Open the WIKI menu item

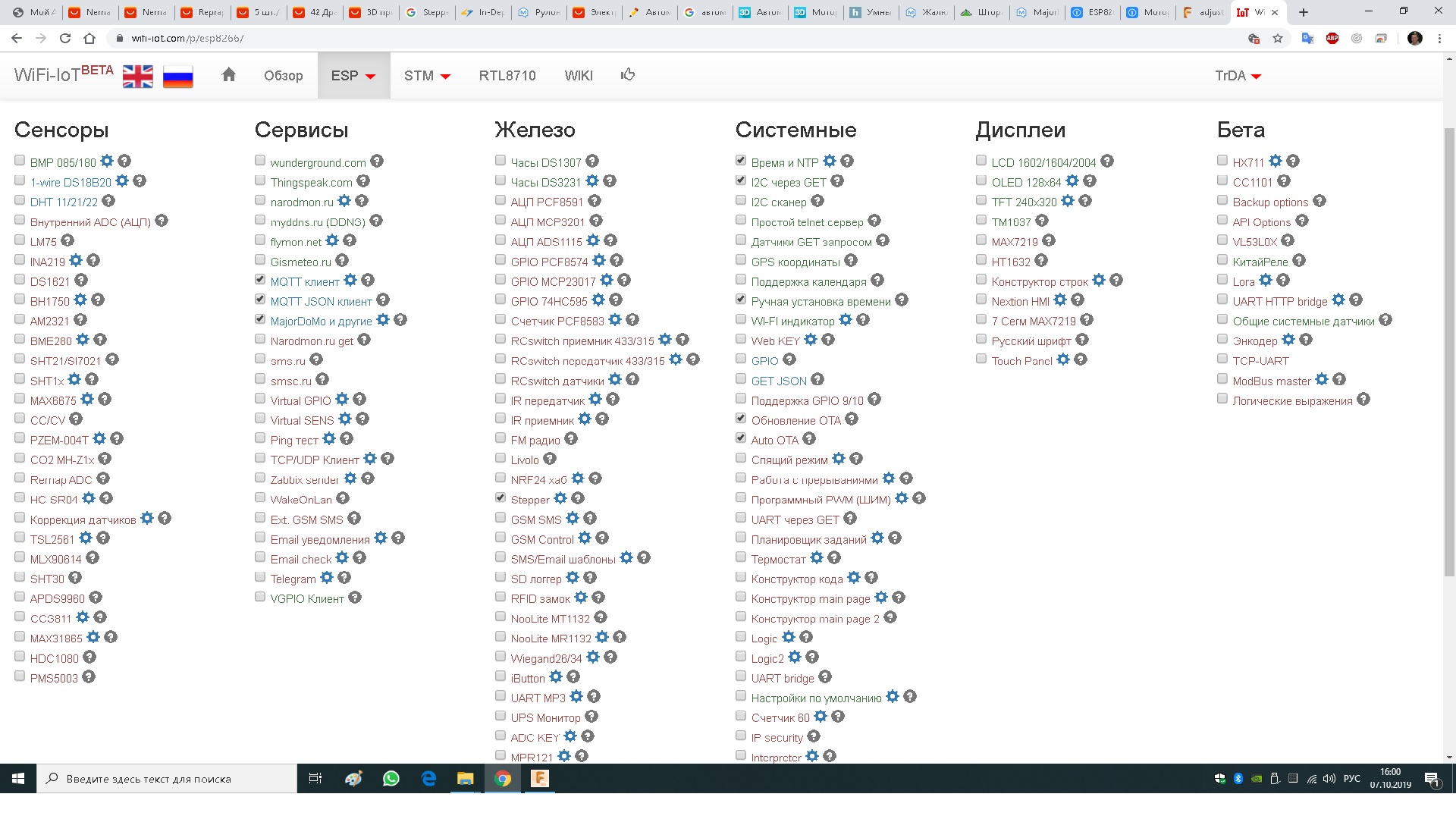pos(579,76)
